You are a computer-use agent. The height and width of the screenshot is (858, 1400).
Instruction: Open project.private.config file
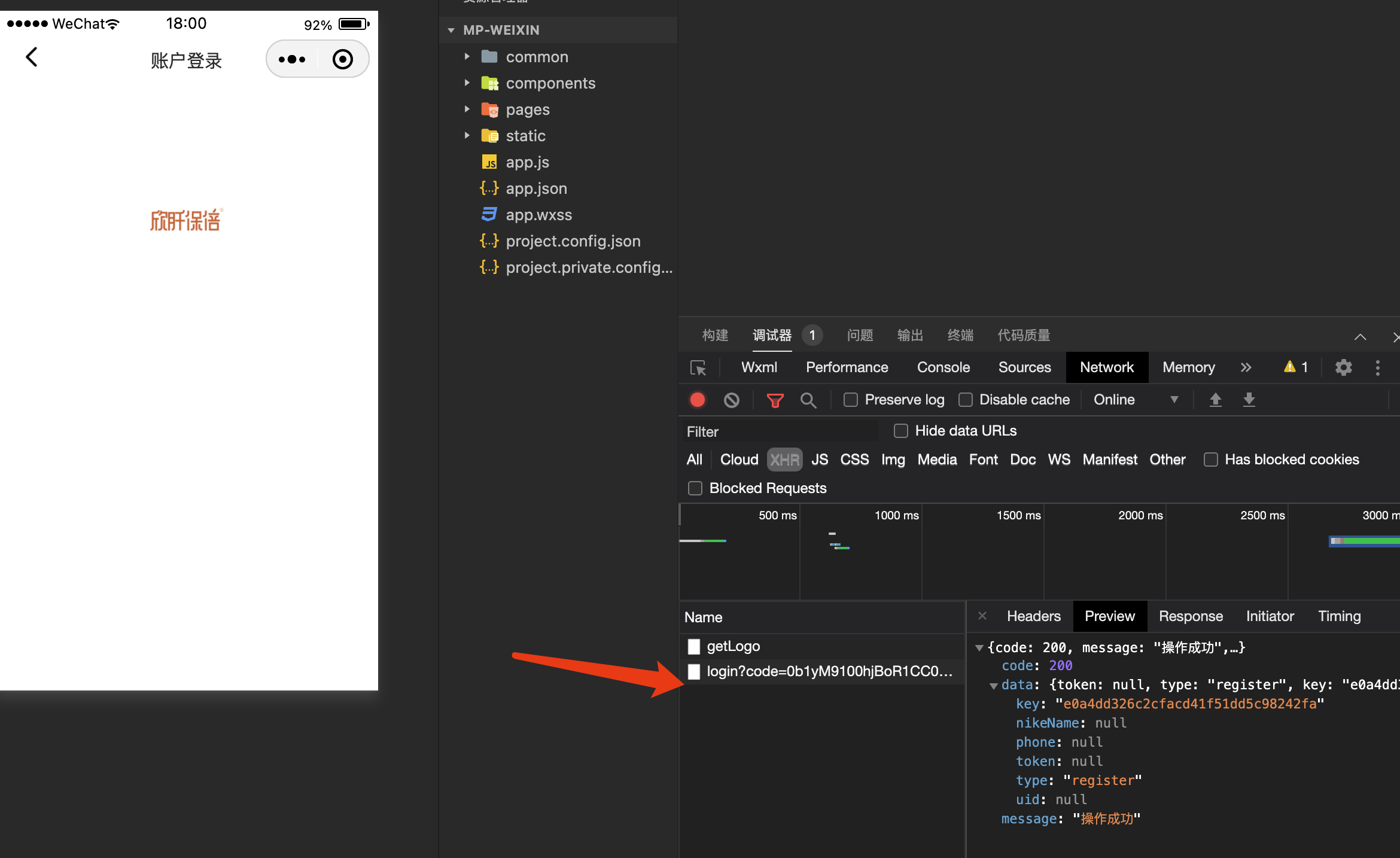589,267
